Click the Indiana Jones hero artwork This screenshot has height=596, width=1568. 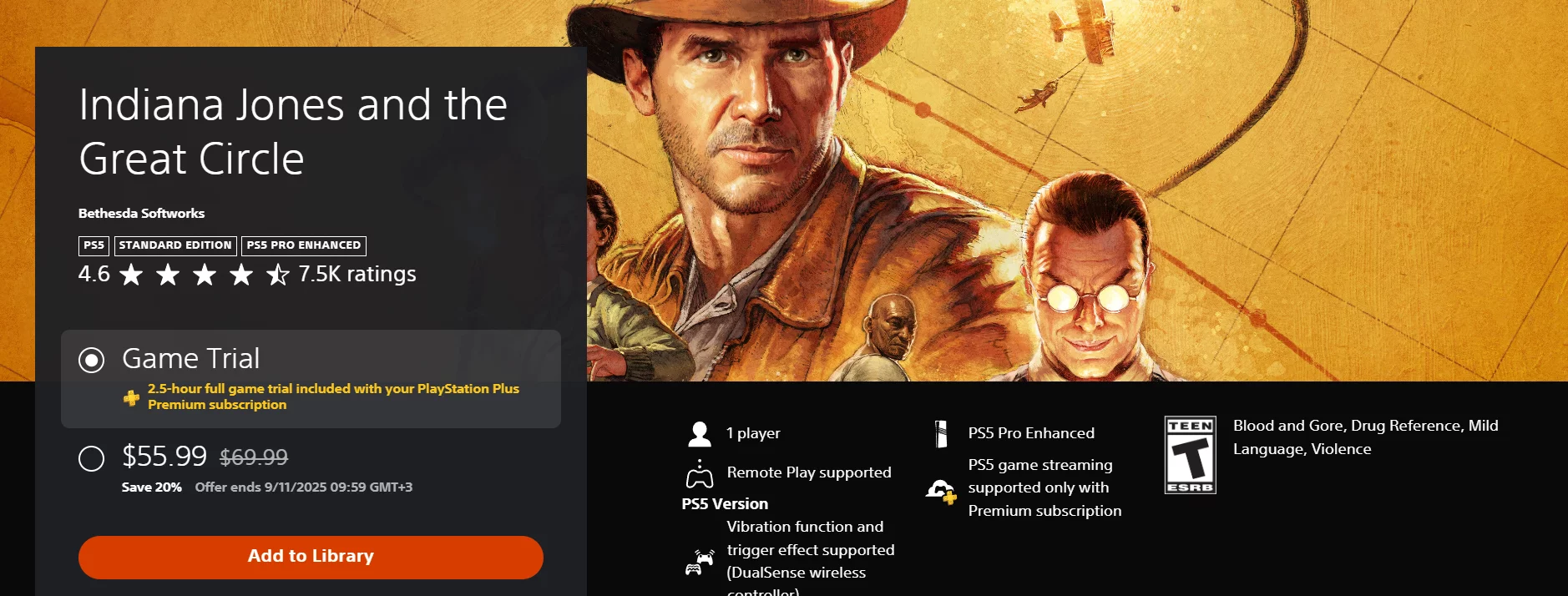click(x=1077, y=190)
